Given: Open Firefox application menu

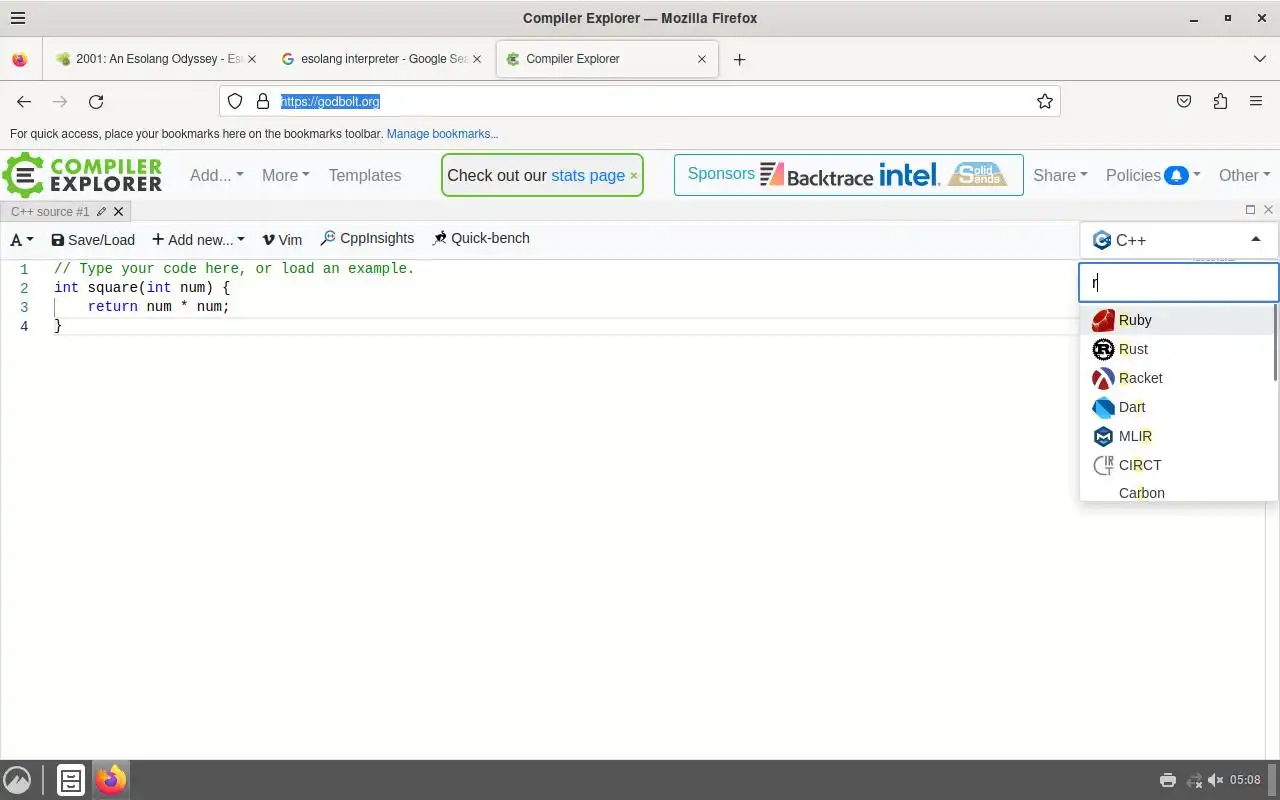Looking at the screenshot, I should coord(1256,101).
